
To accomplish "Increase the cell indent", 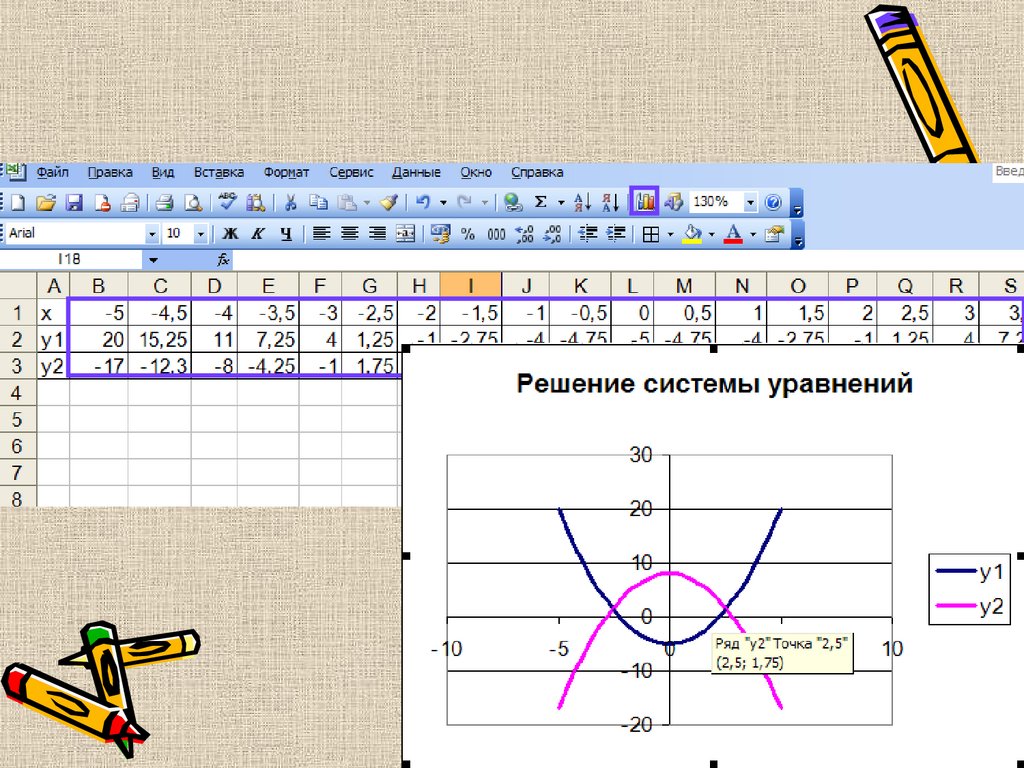I will [616, 234].
